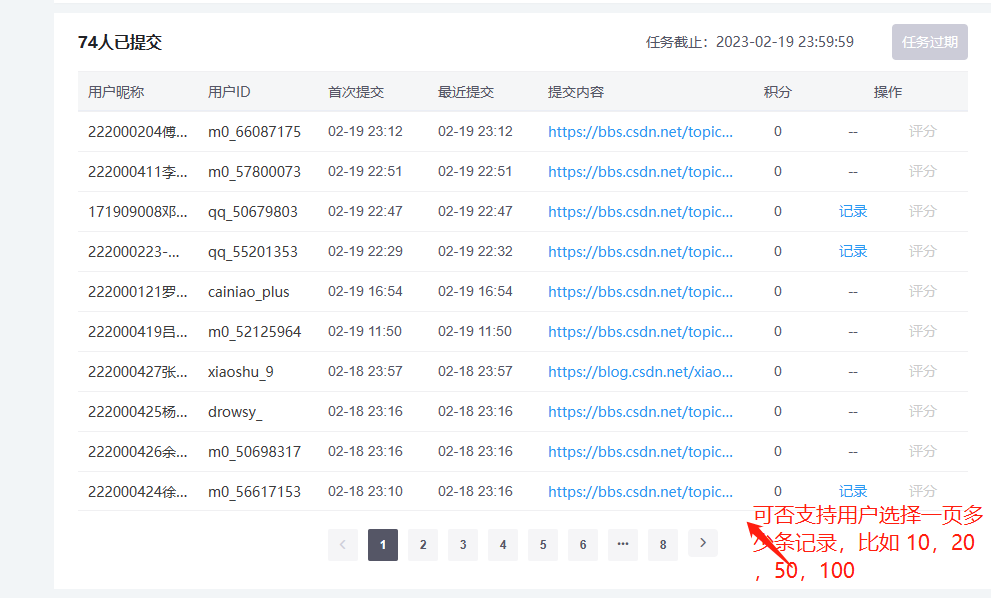Click latest submission time 02-19 22:32

pyautogui.click(x=475, y=251)
